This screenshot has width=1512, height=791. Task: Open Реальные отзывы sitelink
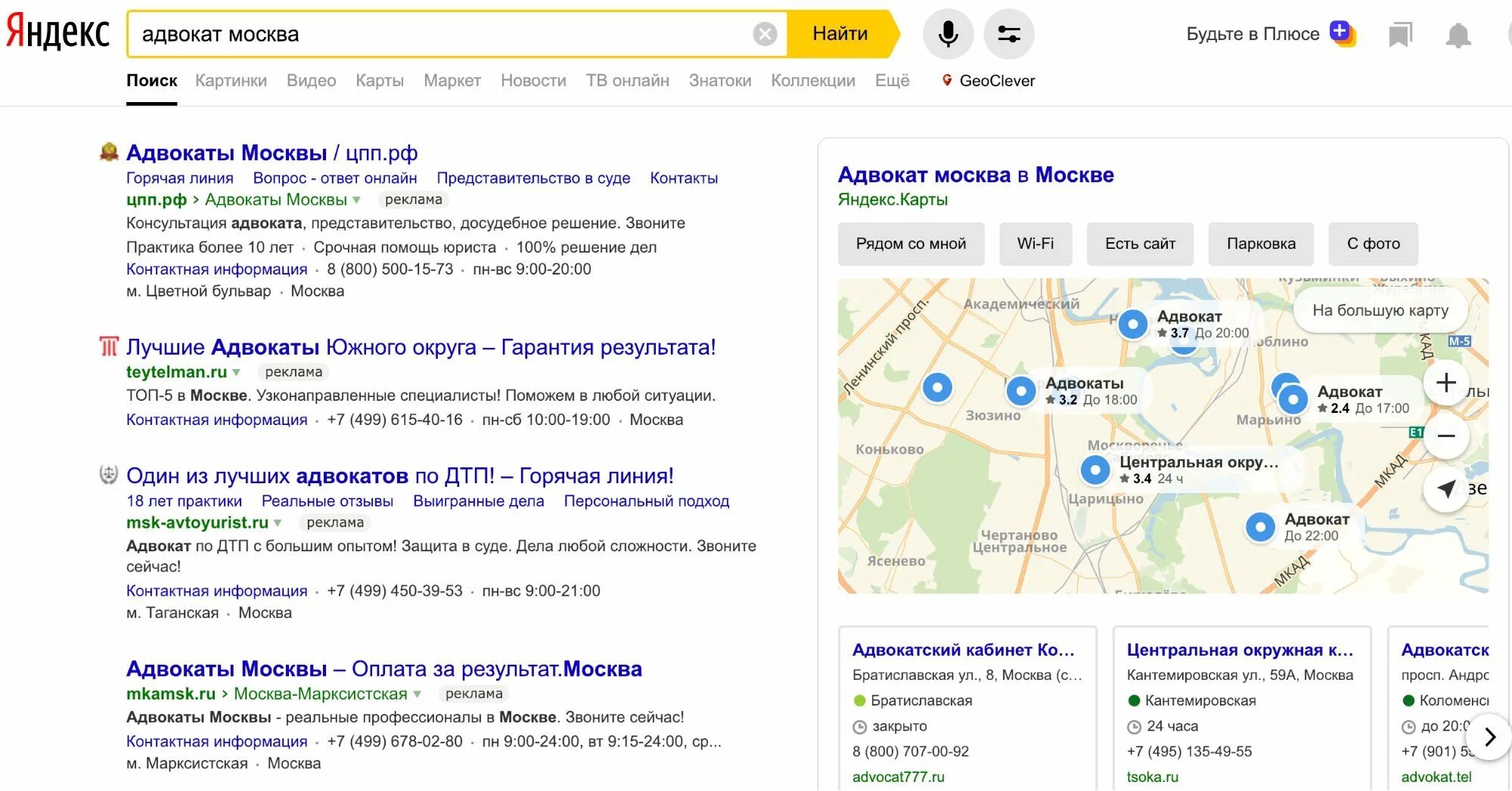coord(328,501)
